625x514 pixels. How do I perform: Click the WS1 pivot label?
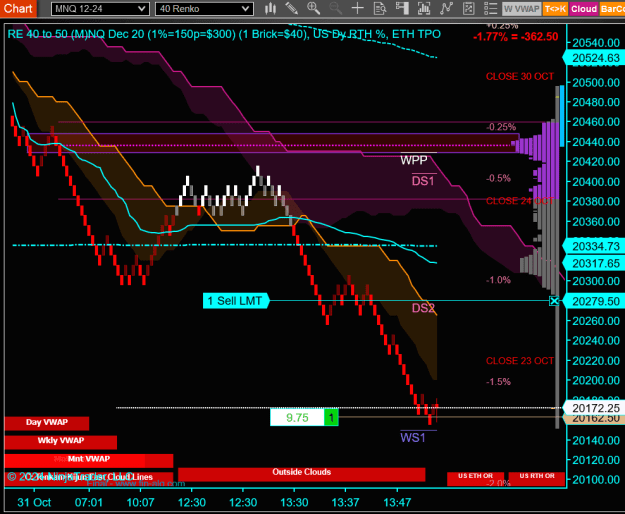[x=413, y=438]
